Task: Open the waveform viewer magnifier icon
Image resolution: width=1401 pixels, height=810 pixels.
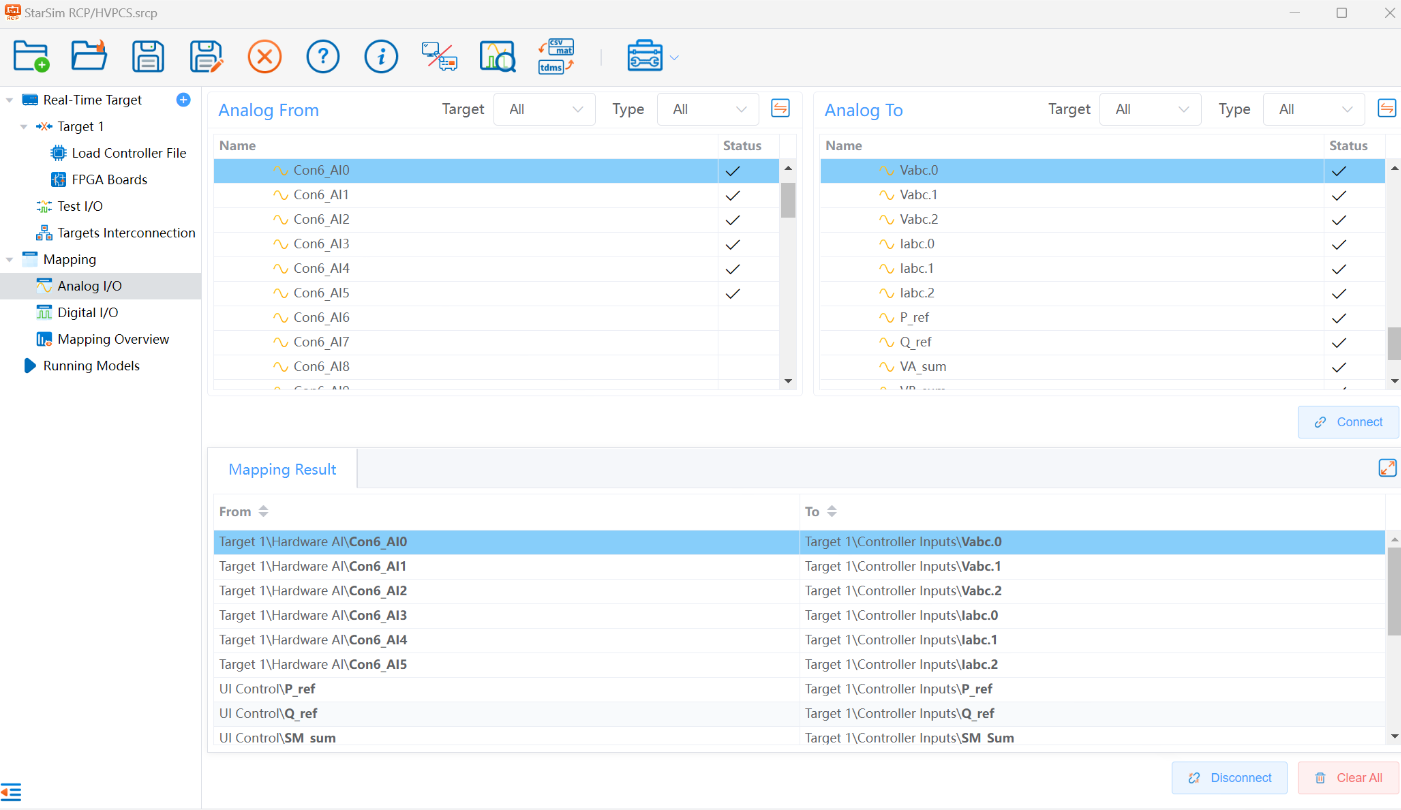Action: tap(497, 56)
